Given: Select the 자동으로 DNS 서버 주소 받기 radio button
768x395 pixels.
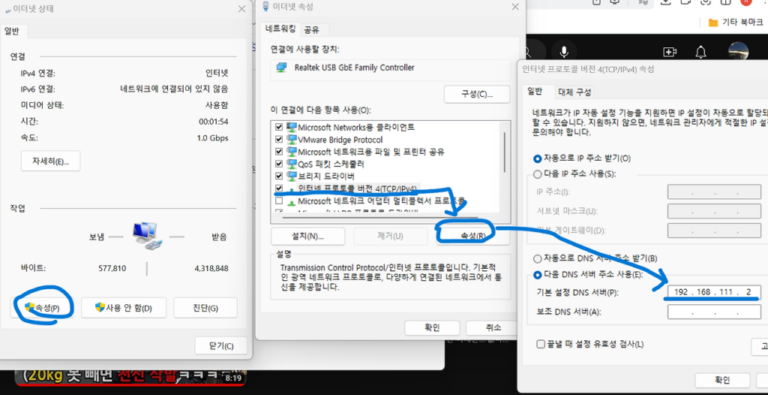Looking at the screenshot, I should (537, 258).
